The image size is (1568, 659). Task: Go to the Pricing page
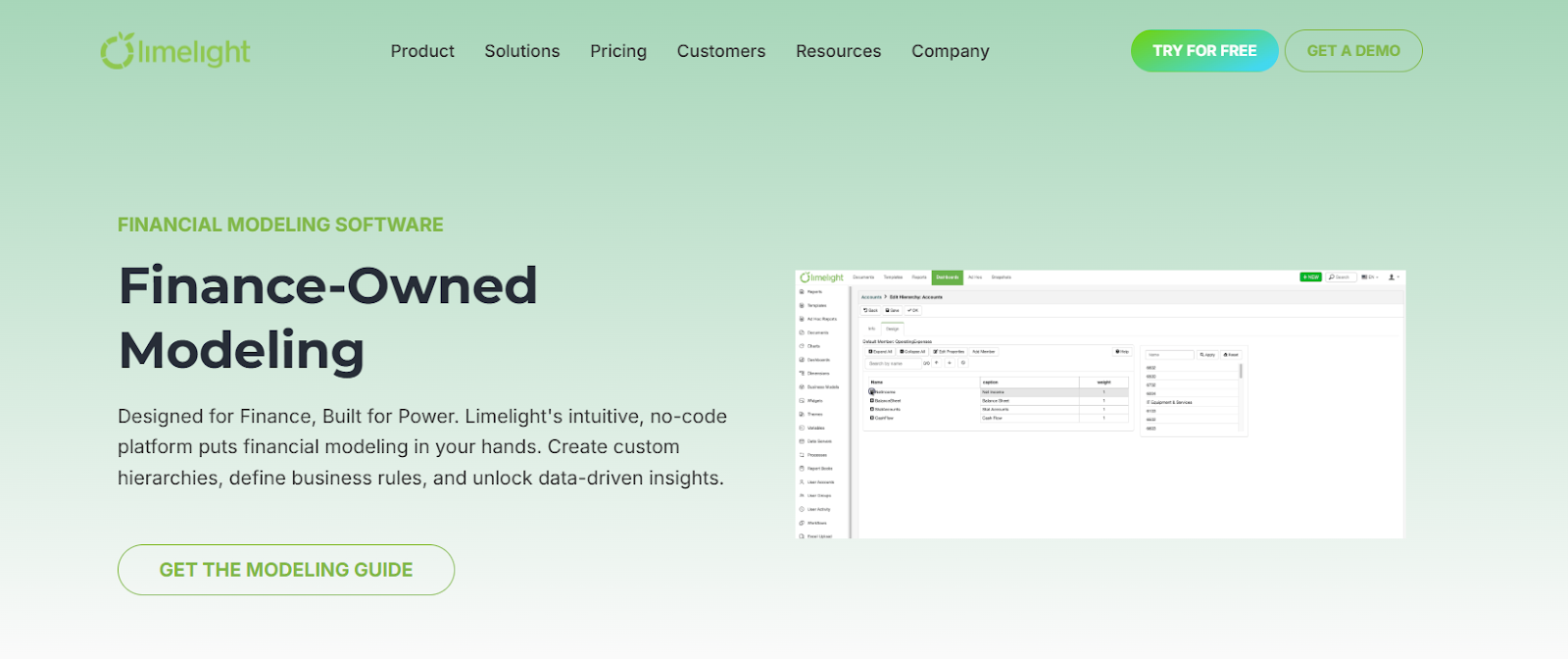click(618, 51)
